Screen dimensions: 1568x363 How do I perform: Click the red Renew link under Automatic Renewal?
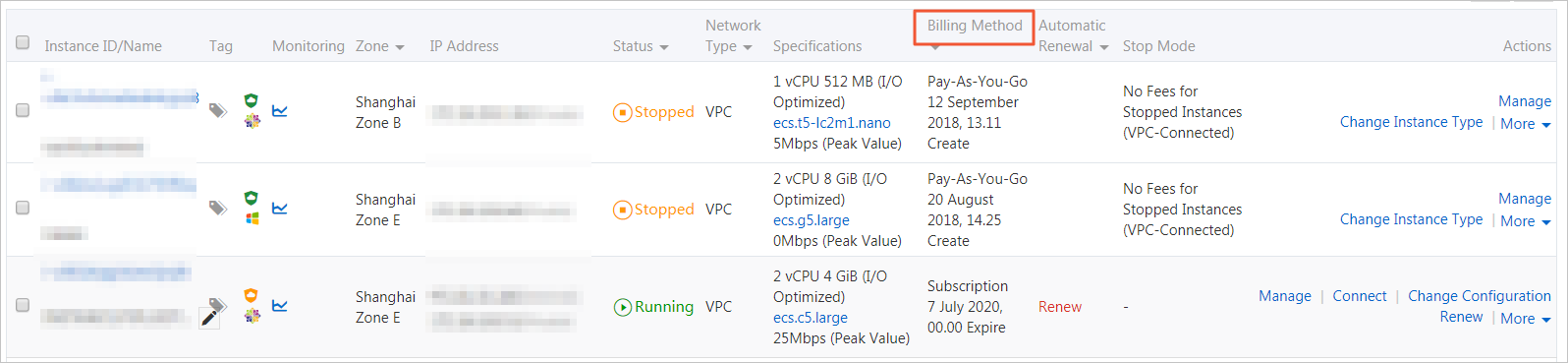click(1060, 307)
